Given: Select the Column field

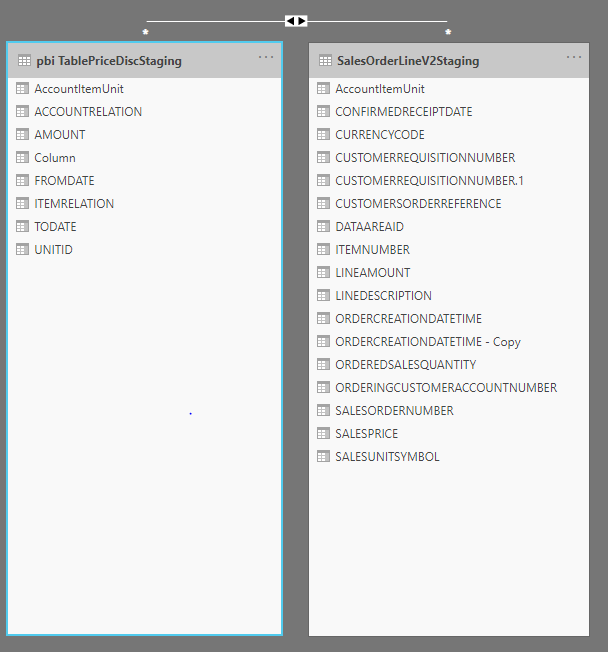Looking at the screenshot, I should [55, 158].
